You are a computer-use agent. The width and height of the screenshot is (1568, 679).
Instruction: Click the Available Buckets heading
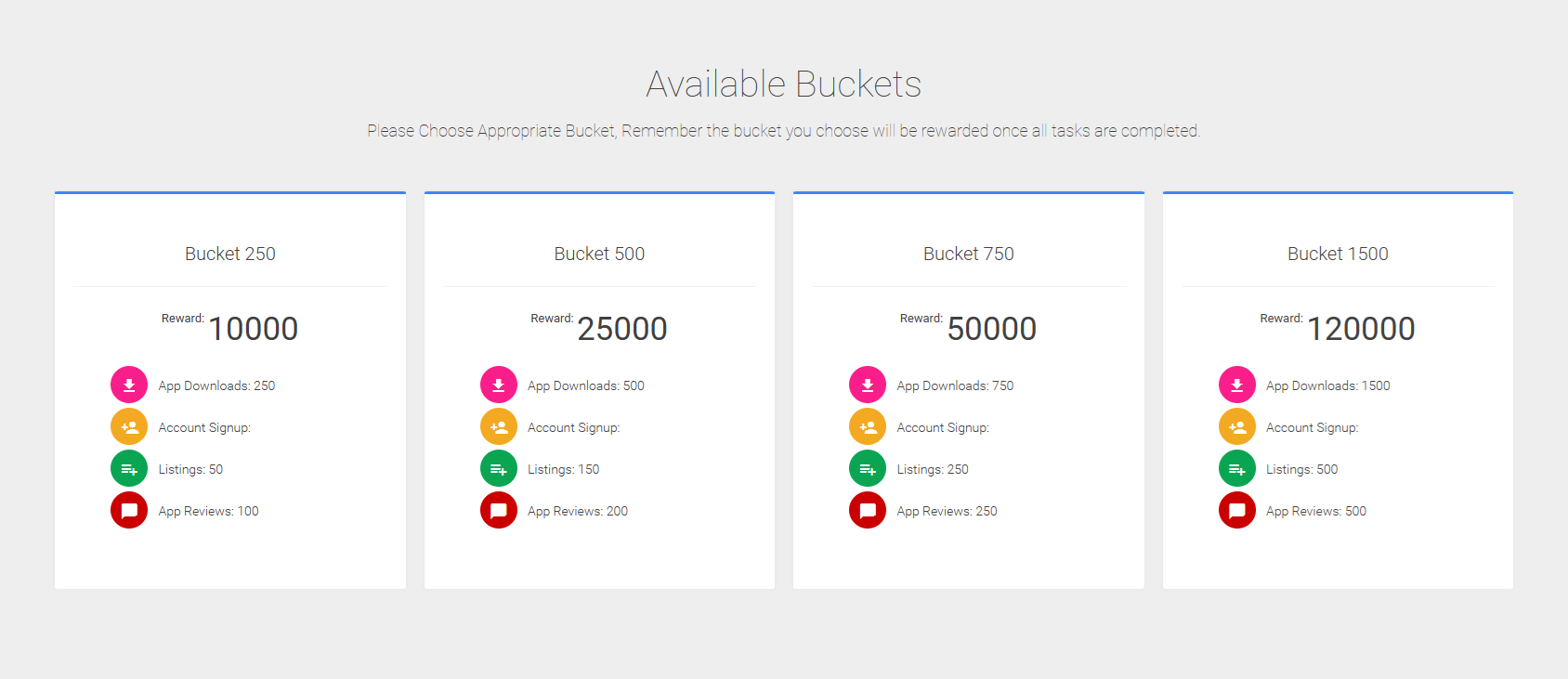tap(784, 85)
